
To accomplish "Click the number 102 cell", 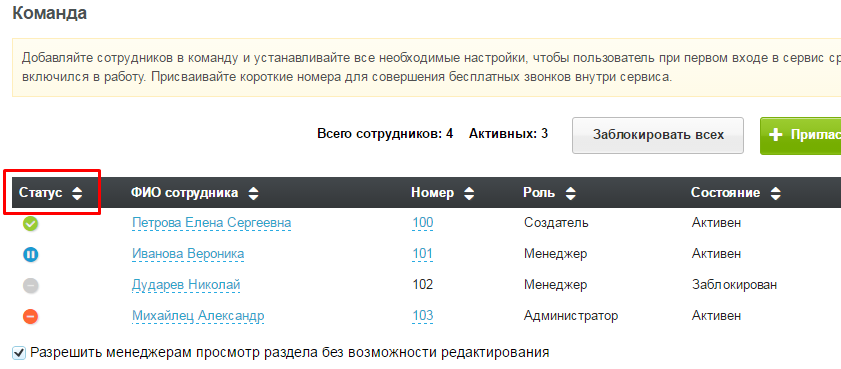I will click(x=423, y=285).
